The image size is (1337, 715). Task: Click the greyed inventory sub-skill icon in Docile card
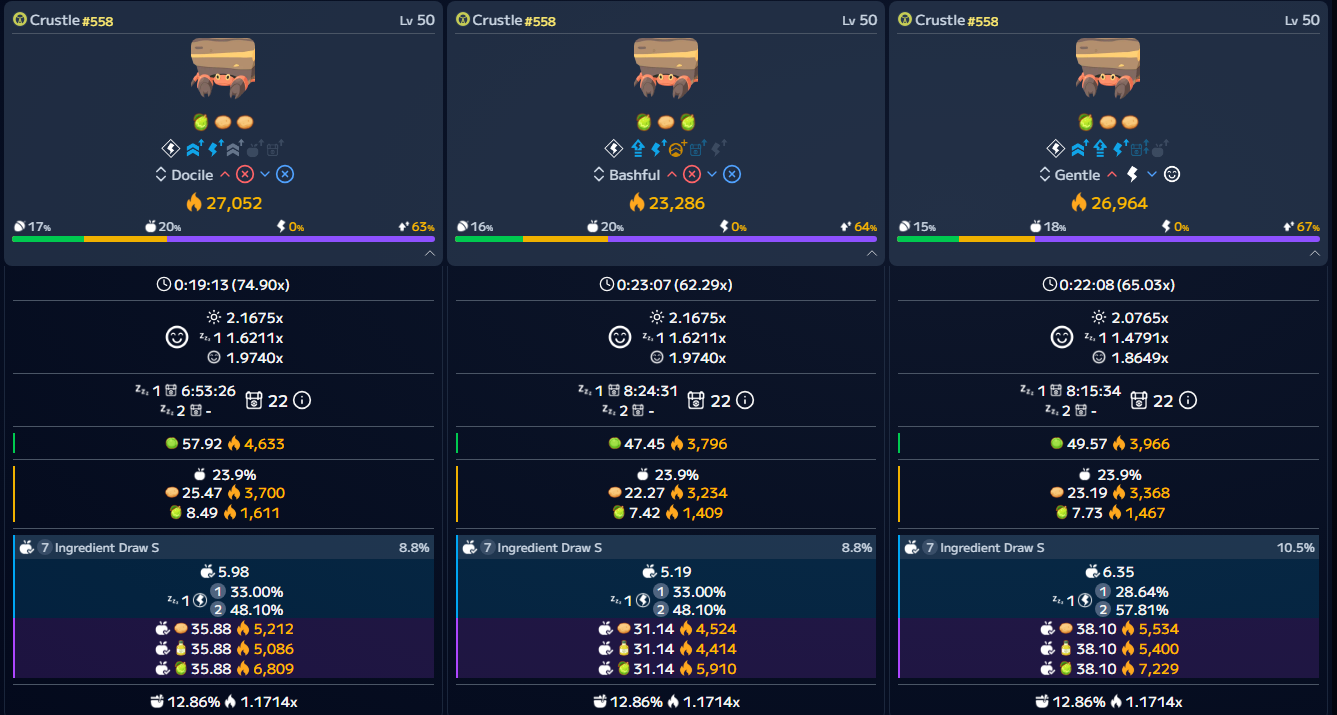(x=274, y=149)
